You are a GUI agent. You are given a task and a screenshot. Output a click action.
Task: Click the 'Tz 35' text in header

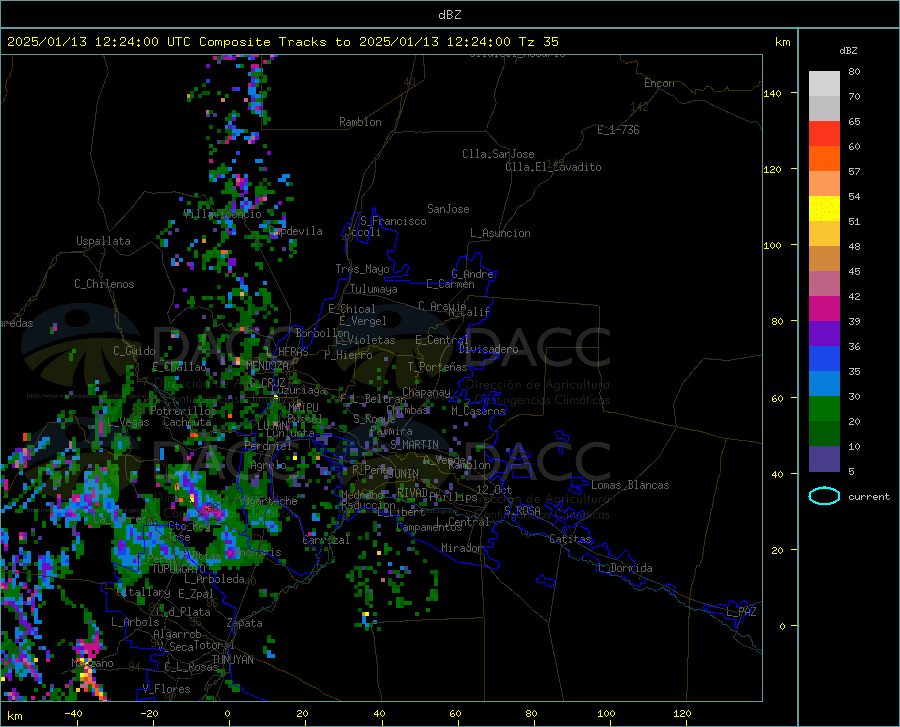pyautogui.click(x=538, y=42)
